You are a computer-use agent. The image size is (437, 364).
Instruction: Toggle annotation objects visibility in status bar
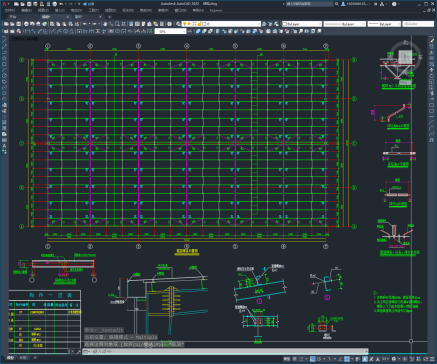366,359
